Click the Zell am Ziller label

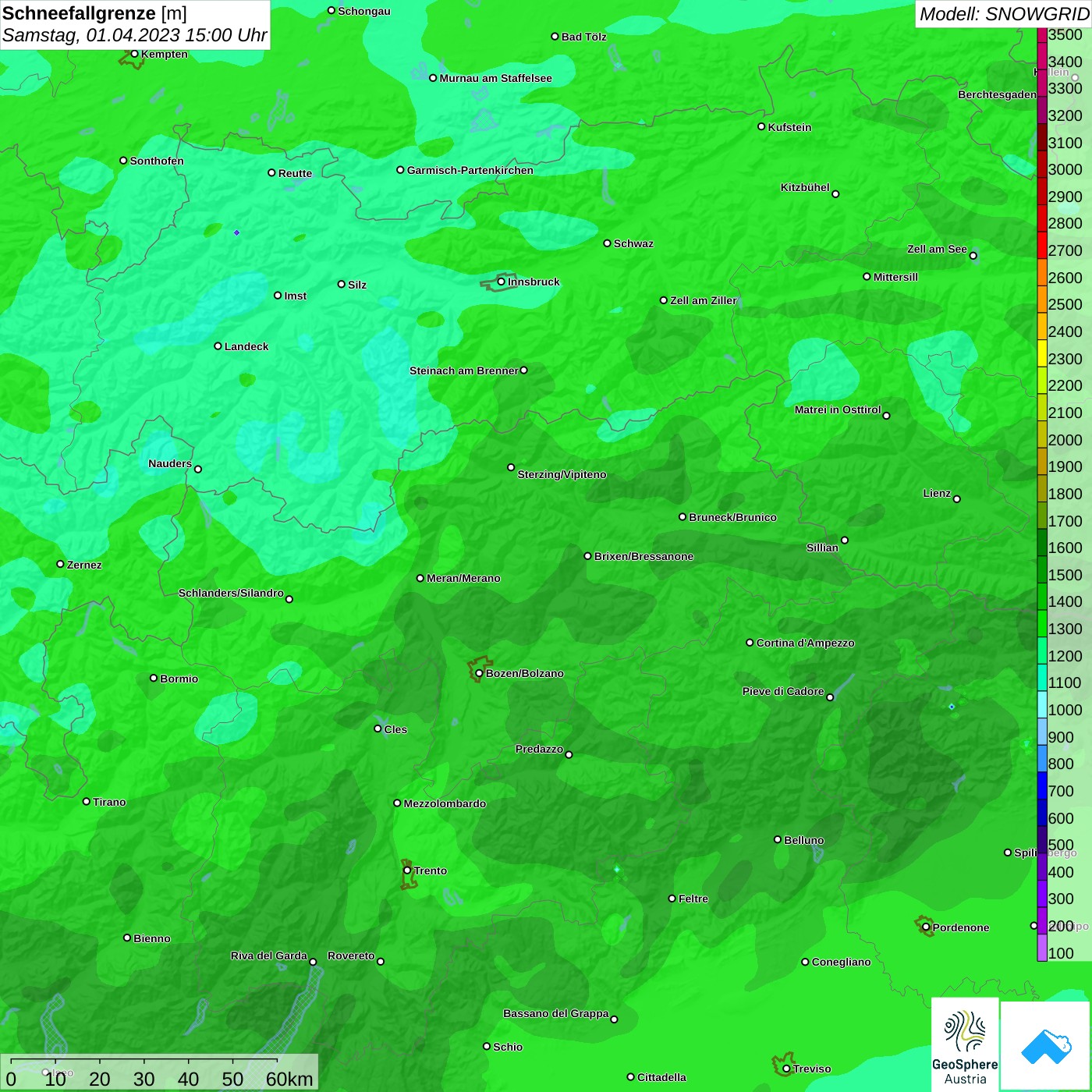(704, 300)
